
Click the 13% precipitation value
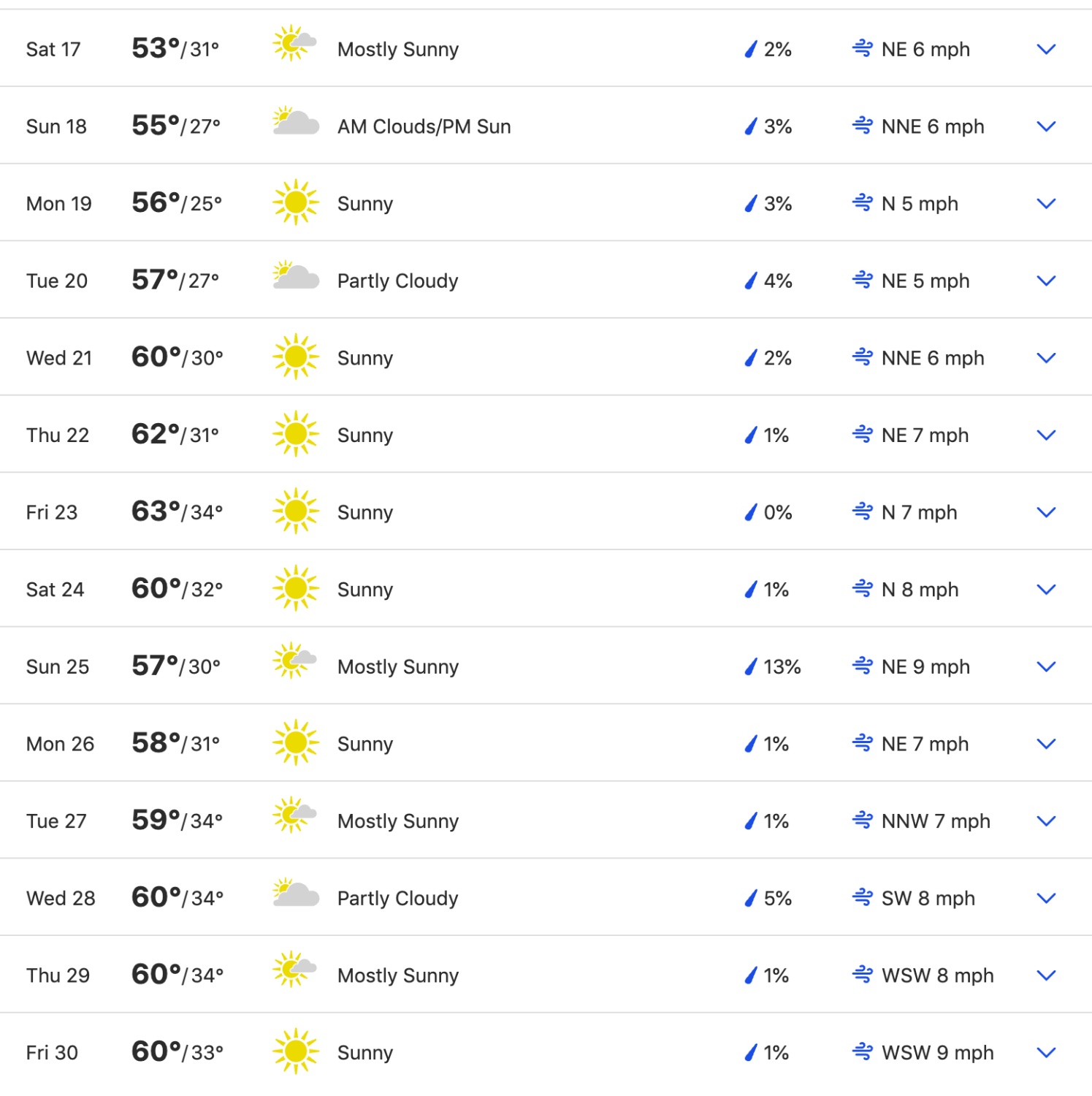click(x=782, y=667)
